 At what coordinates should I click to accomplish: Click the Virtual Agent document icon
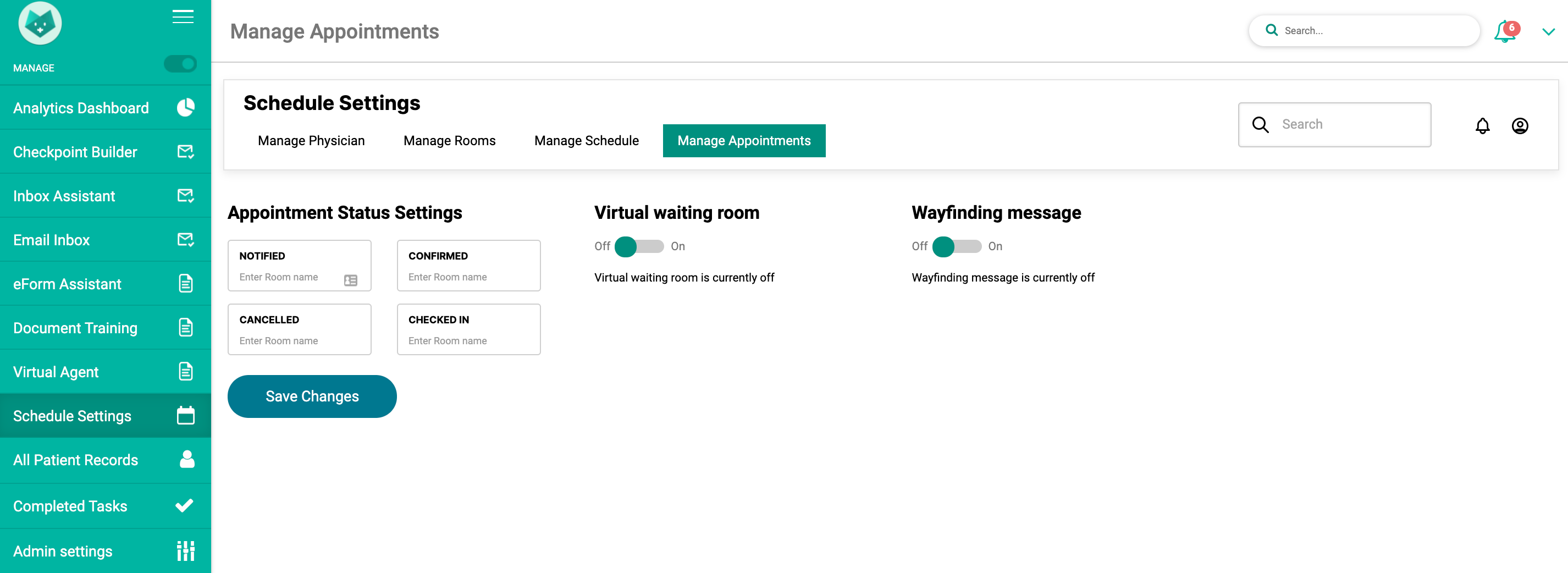click(186, 371)
